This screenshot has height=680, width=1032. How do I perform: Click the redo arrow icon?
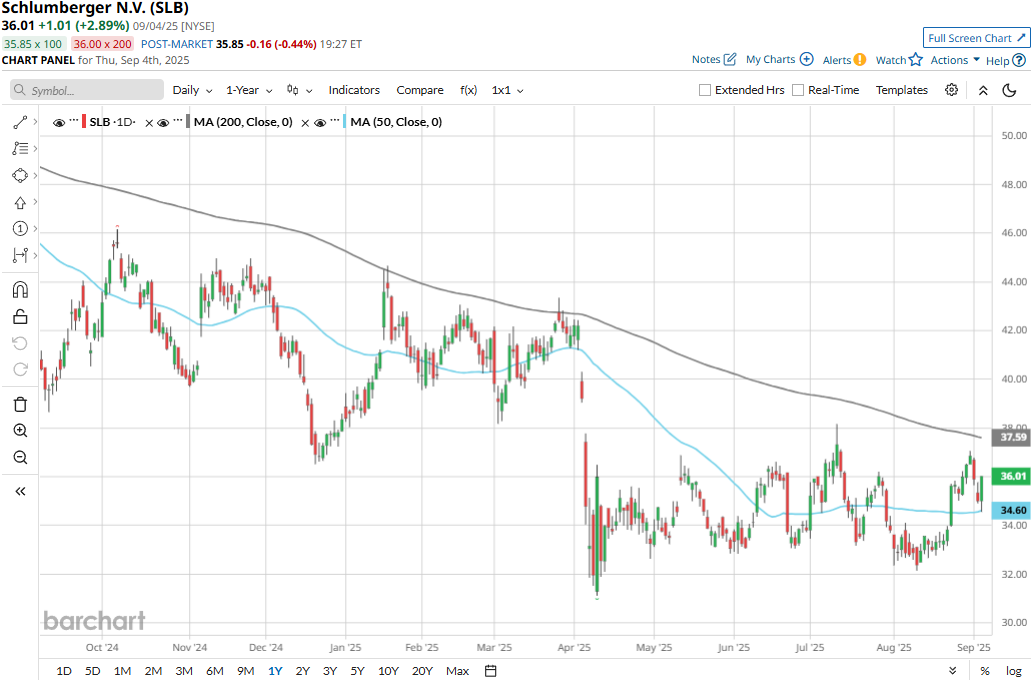point(20,369)
